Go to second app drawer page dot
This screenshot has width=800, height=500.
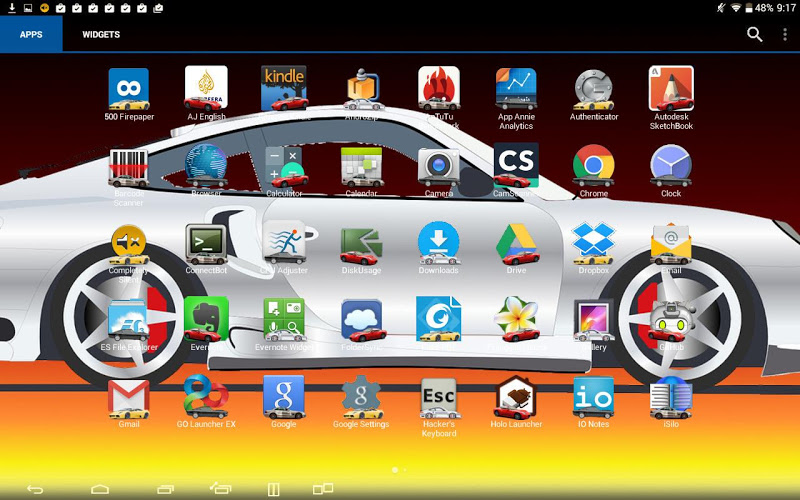tap(405, 470)
